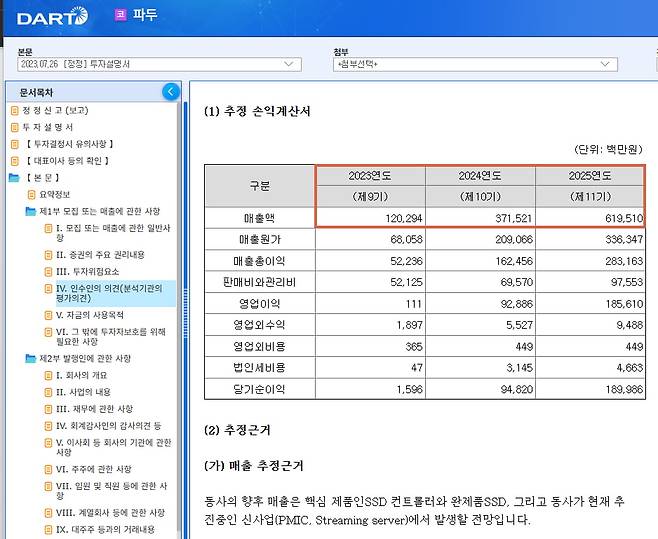Click the folder icon beside 제1부 모집 또는 매출
The width and height of the screenshot is (658, 539).
click(x=30, y=212)
